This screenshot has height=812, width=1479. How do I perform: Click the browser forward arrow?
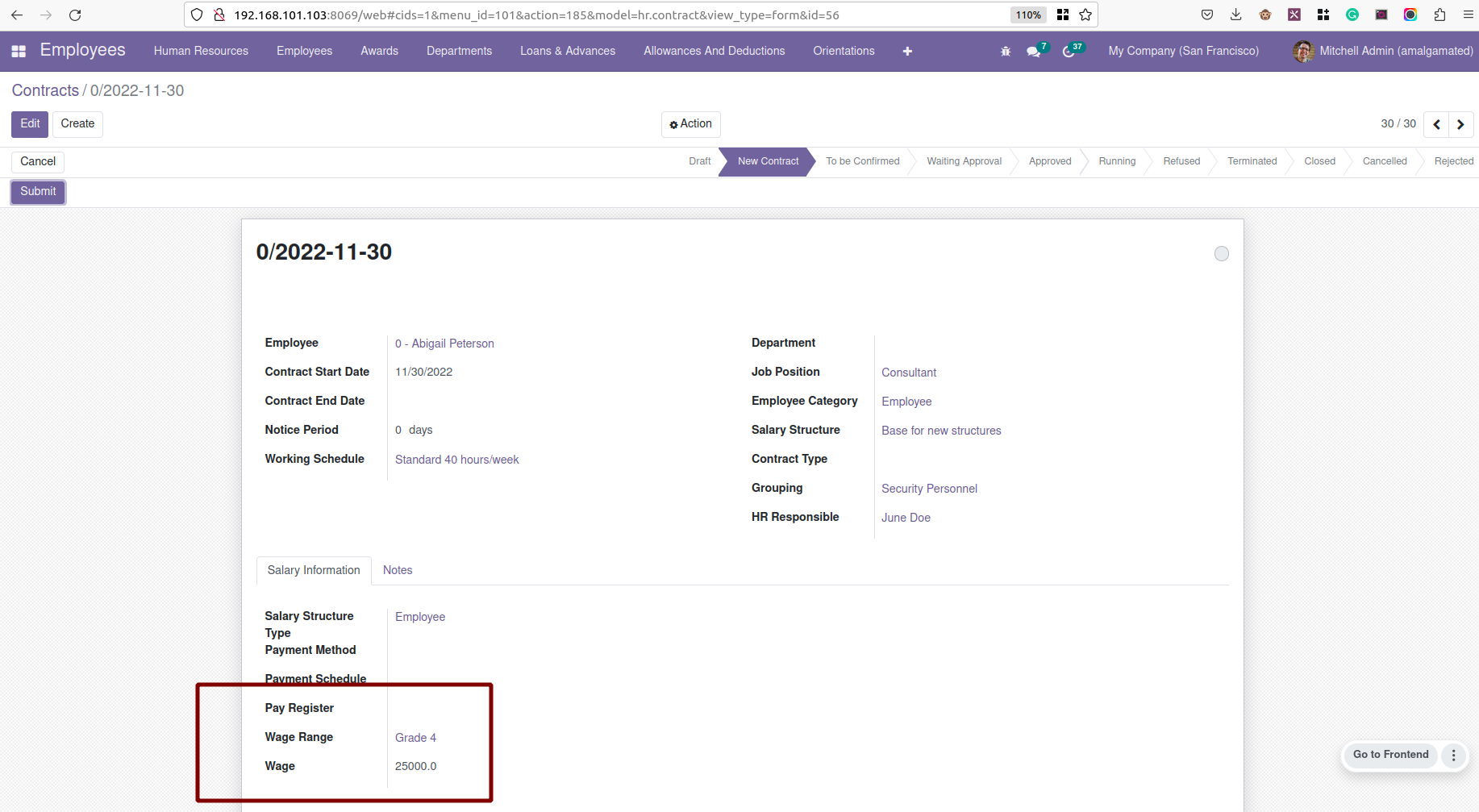[x=46, y=15]
